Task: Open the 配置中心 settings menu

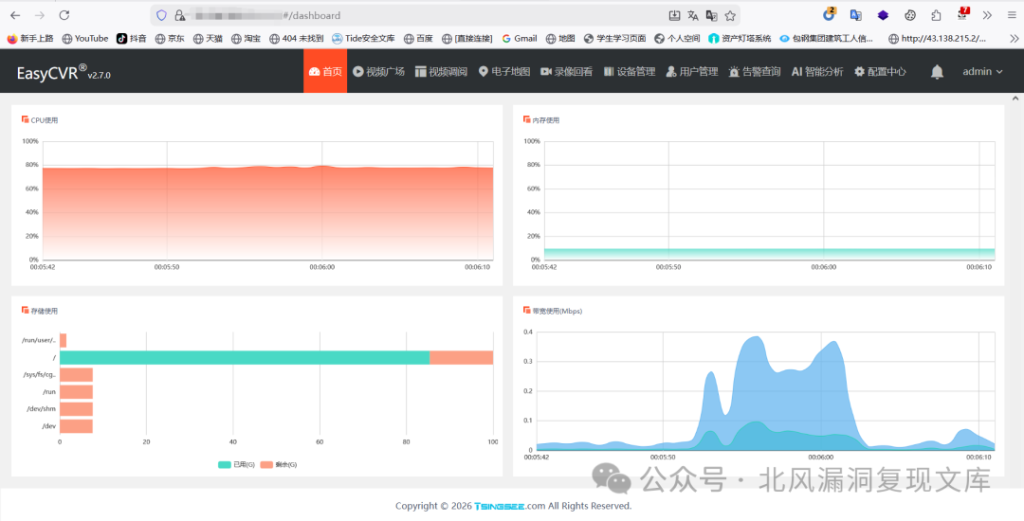Action: (880, 72)
